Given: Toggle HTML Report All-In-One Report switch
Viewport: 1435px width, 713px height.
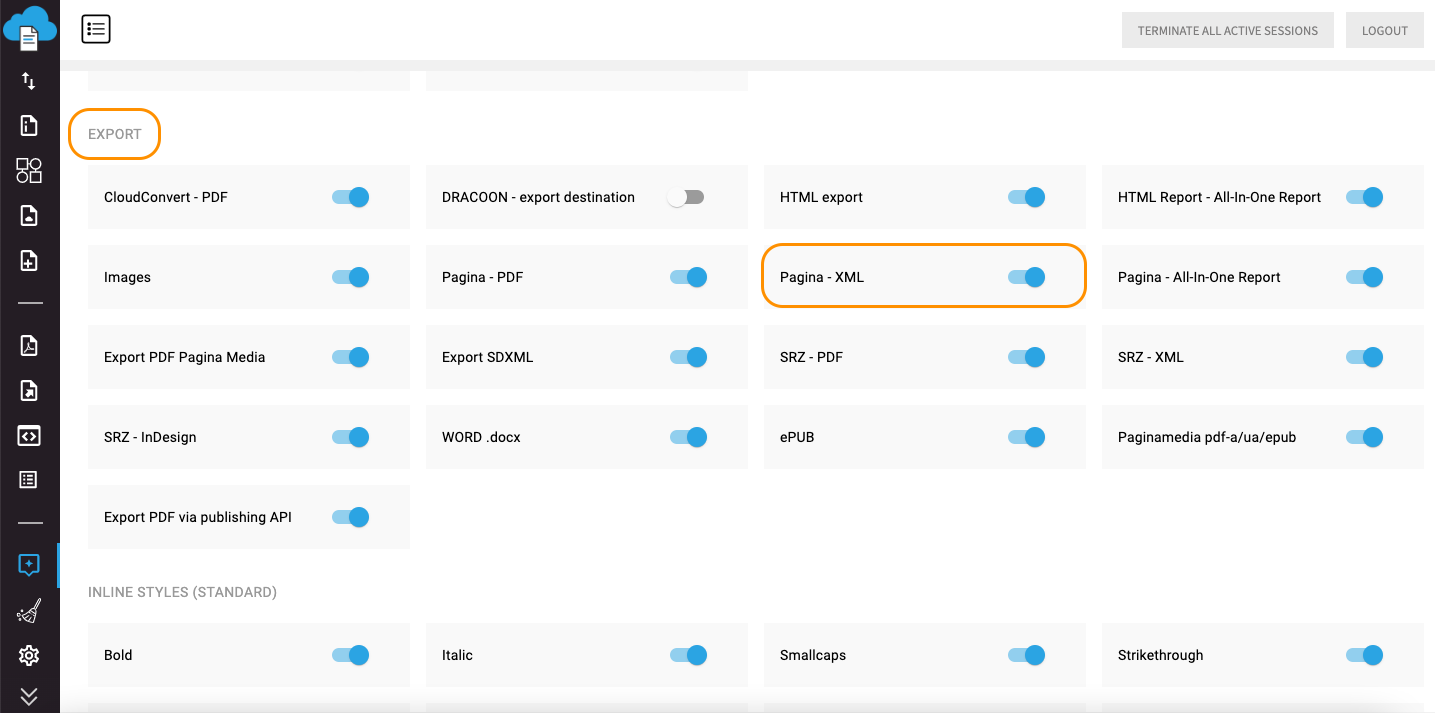Looking at the screenshot, I should tap(1365, 197).
